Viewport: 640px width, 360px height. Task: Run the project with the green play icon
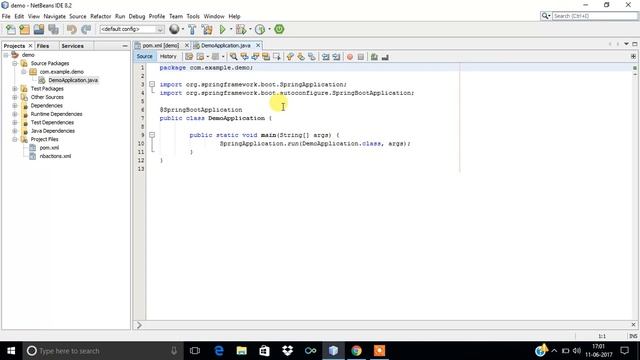pos(222,29)
